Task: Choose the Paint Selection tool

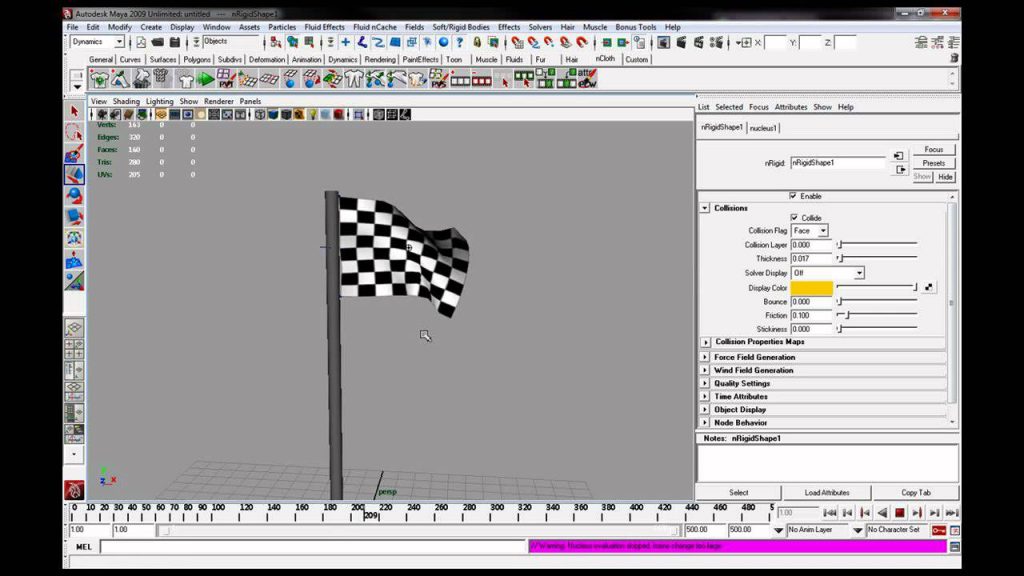Action: (x=74, y=153)
